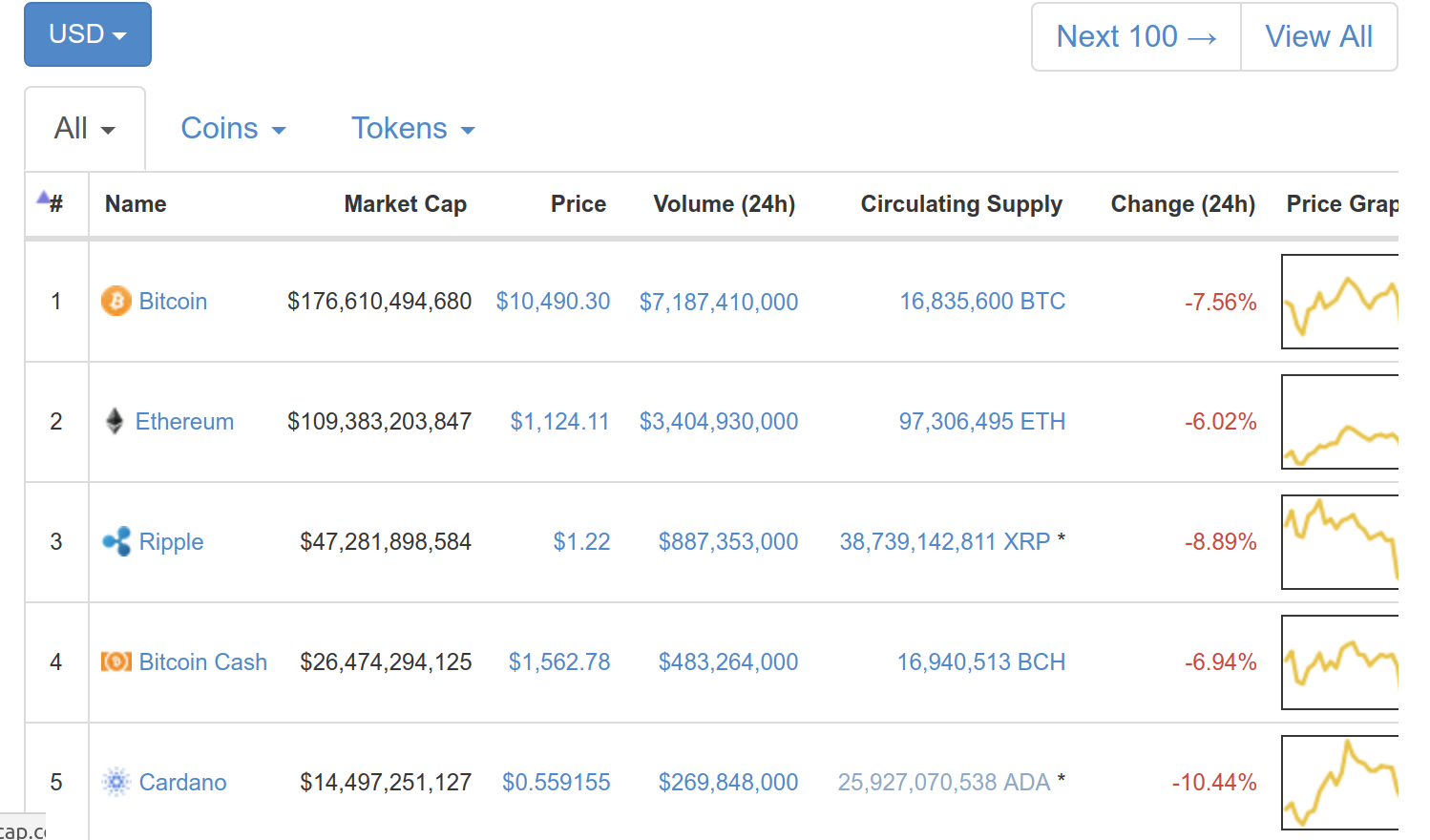The height and width of the screenshot is (840, 1430).
Task: Sort by Change (24h) column header
Action: [x=1183, y=204]
